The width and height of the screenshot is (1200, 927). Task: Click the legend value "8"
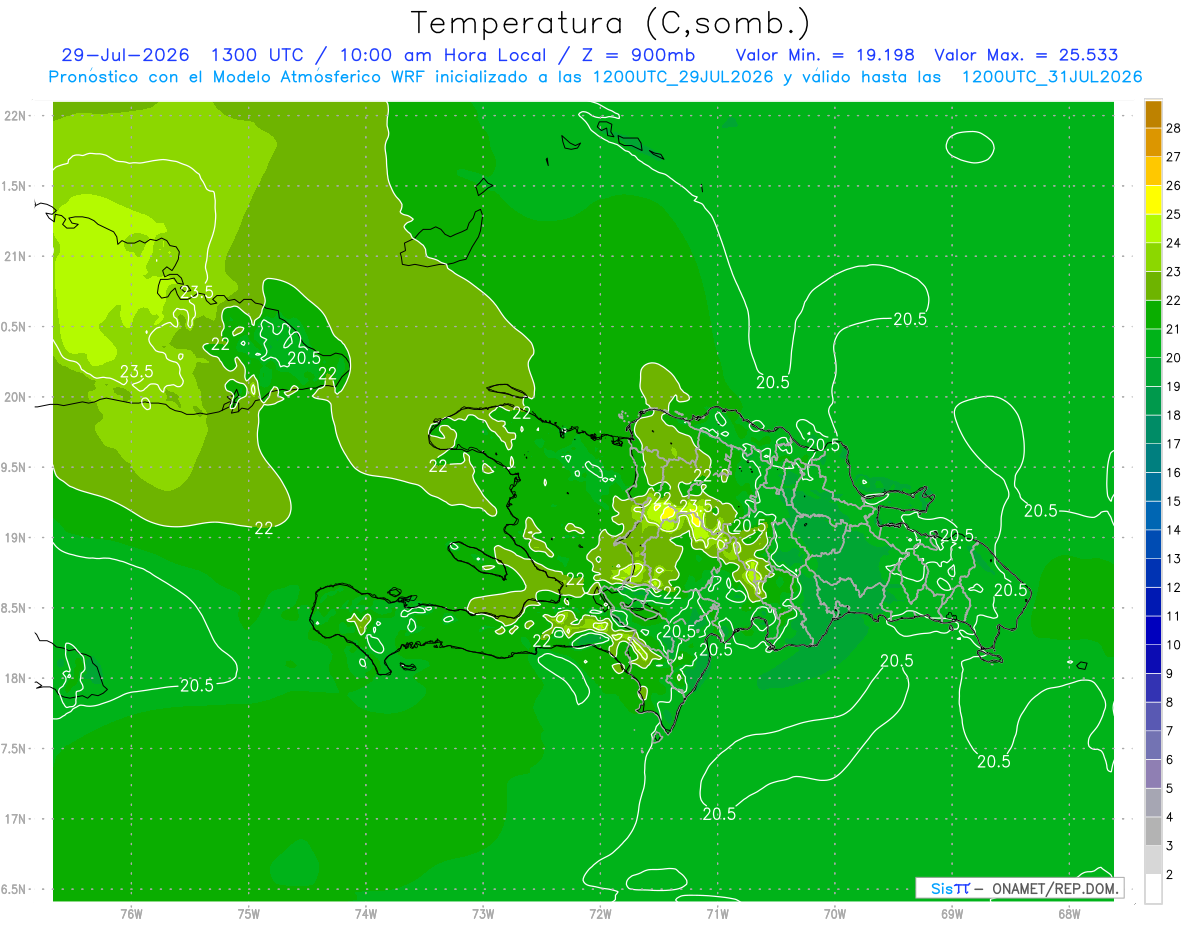coord(1170,703)
